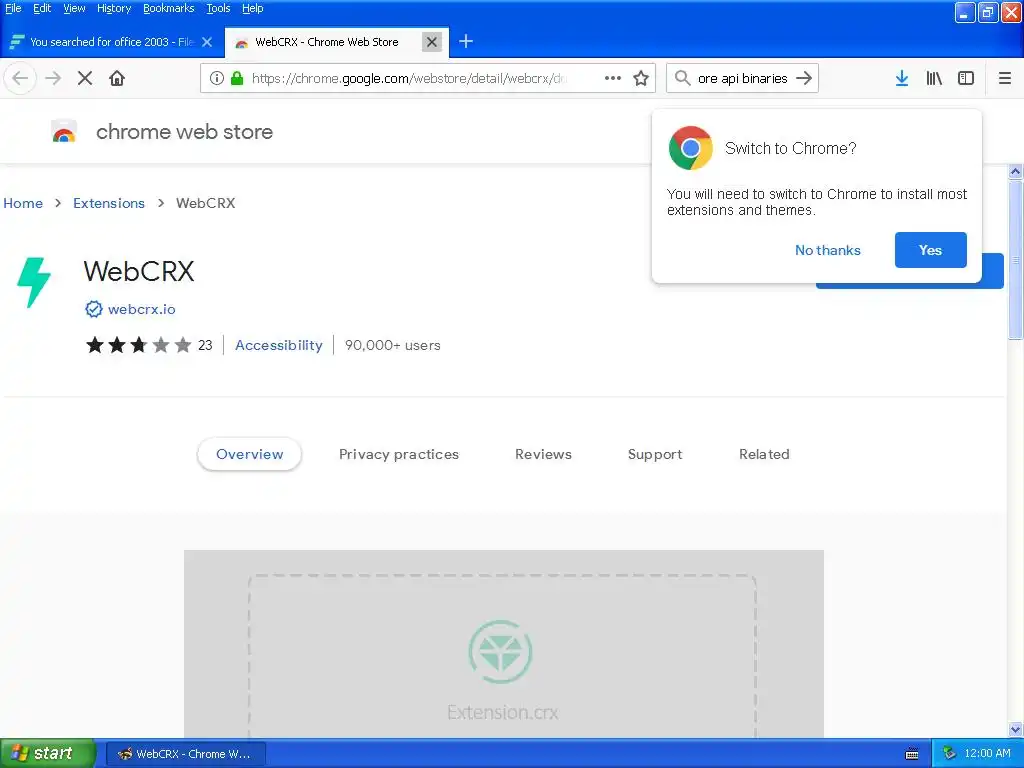The width and height of the screenshot is (1024, 768).
Task: Click the star rating for WebCRX
Action: [x=138, y=345]
